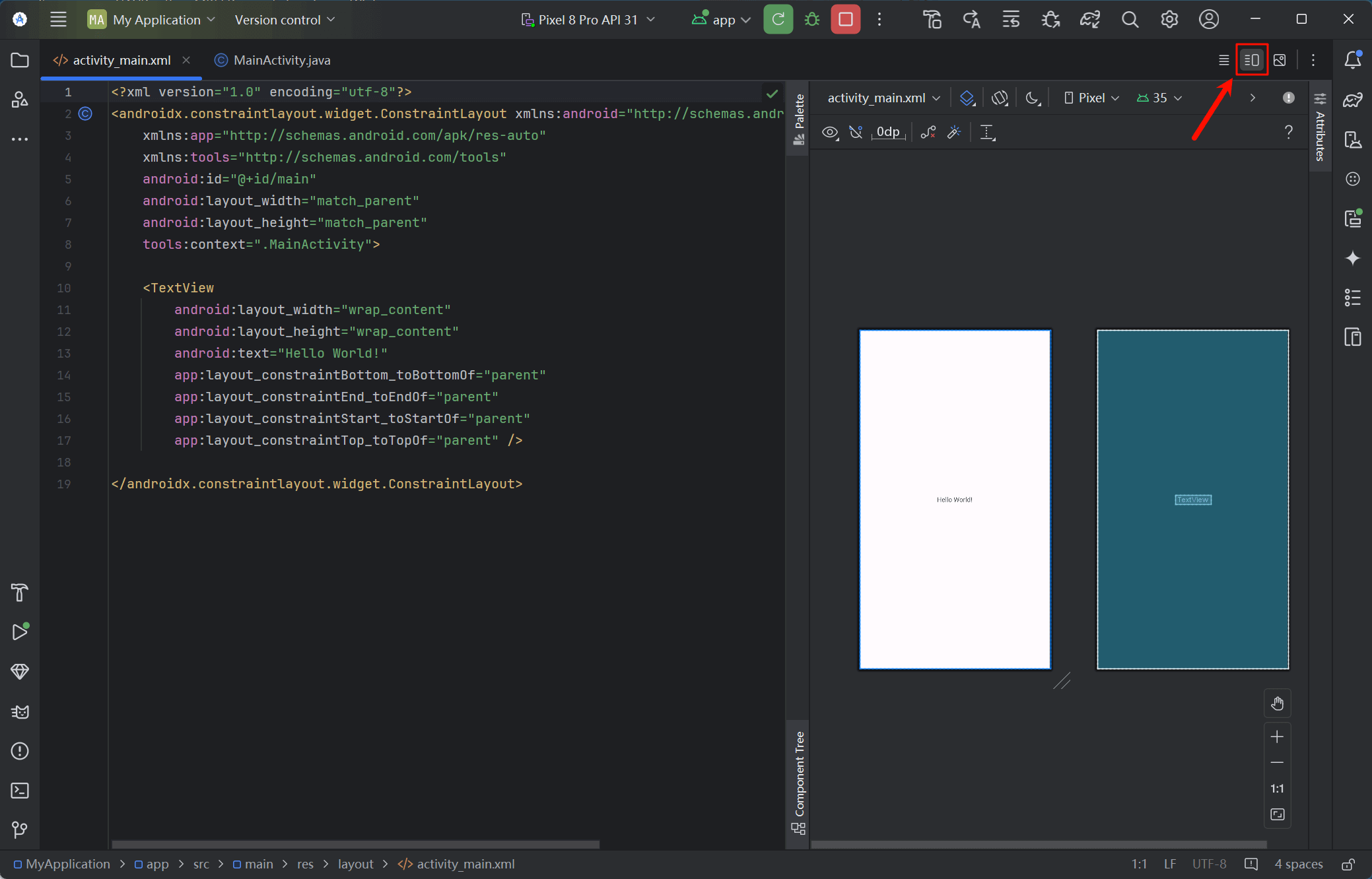
Task: Click the Infer Constraints magic wand
Action: pos(954,133)
